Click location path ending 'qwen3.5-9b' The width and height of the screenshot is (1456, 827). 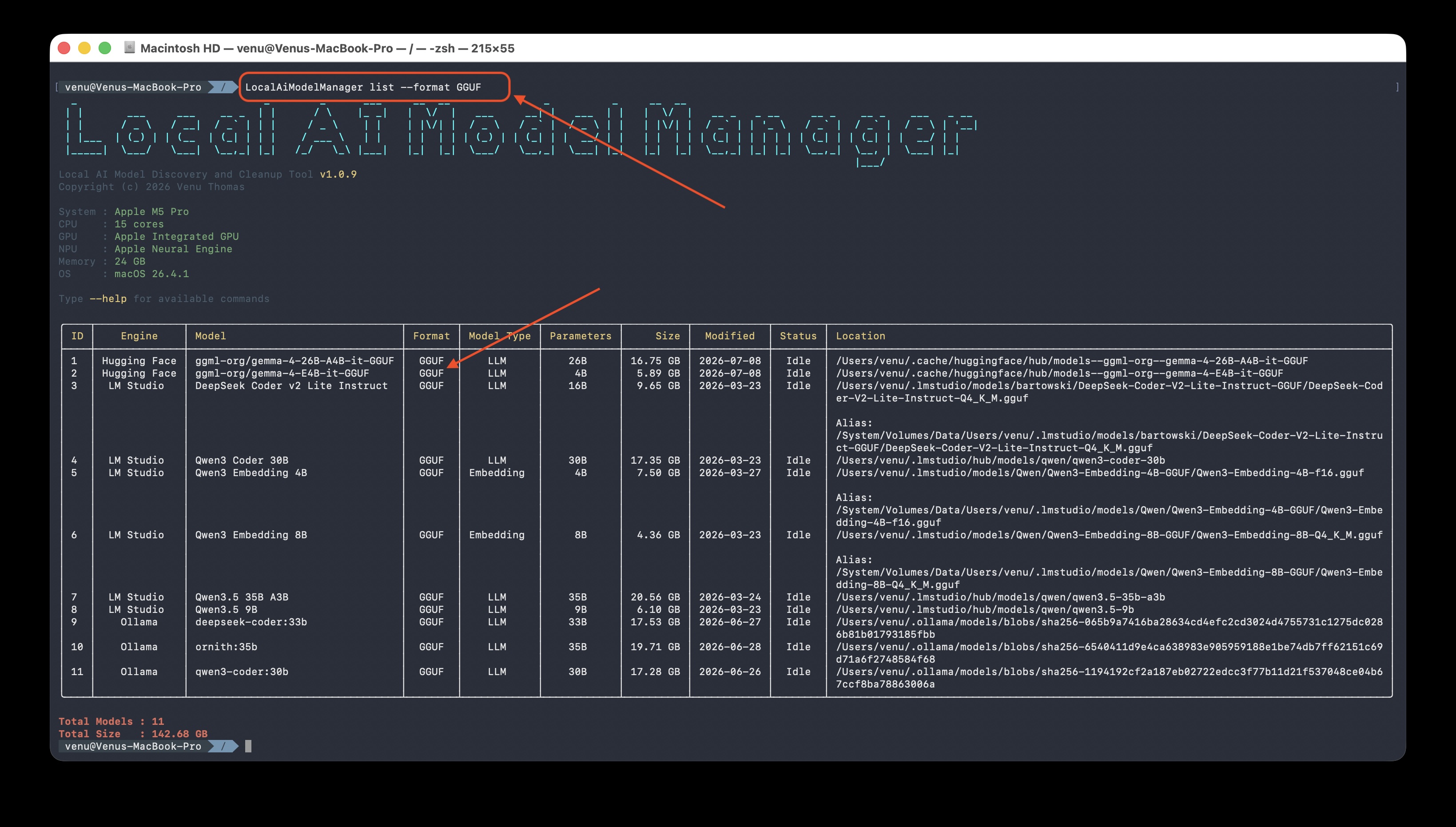985,609
